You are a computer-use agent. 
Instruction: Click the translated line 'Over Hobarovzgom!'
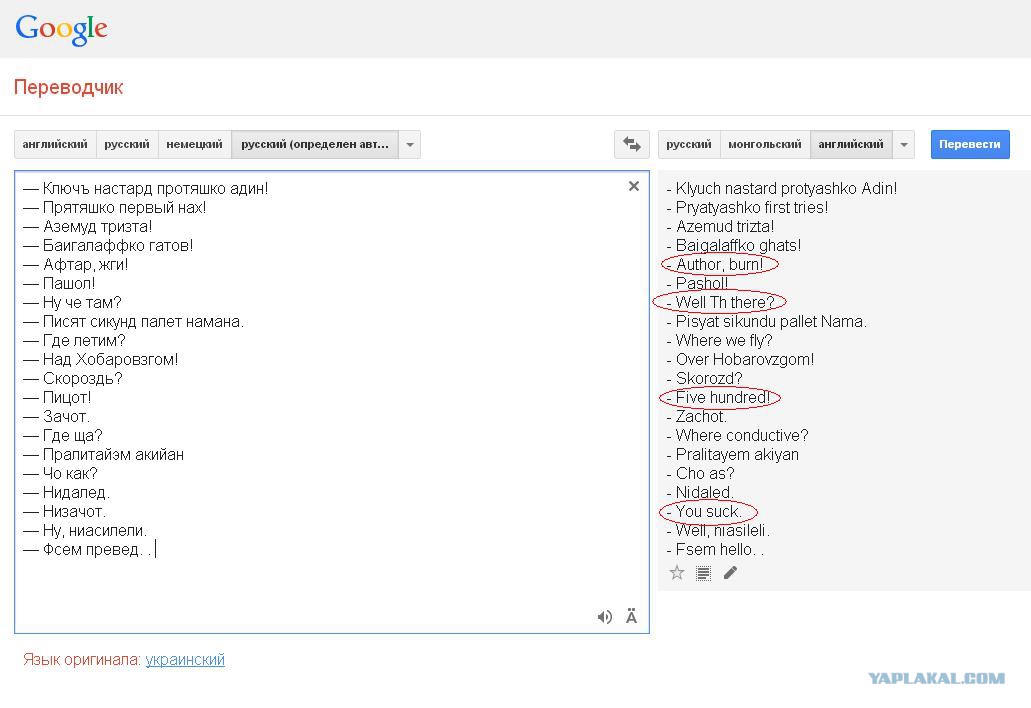tap(740, 360)
